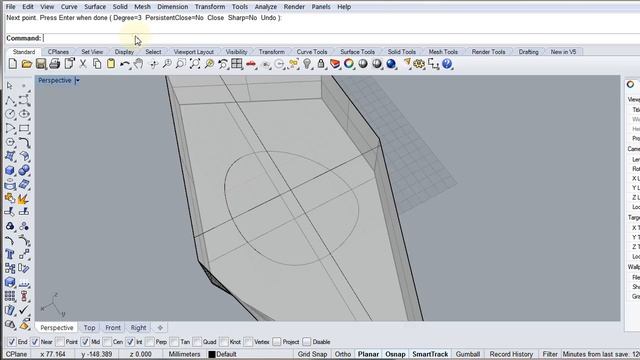The image size is (640, 360).
Task: Click the black Default layer color swatch
Action: [212, 354]
